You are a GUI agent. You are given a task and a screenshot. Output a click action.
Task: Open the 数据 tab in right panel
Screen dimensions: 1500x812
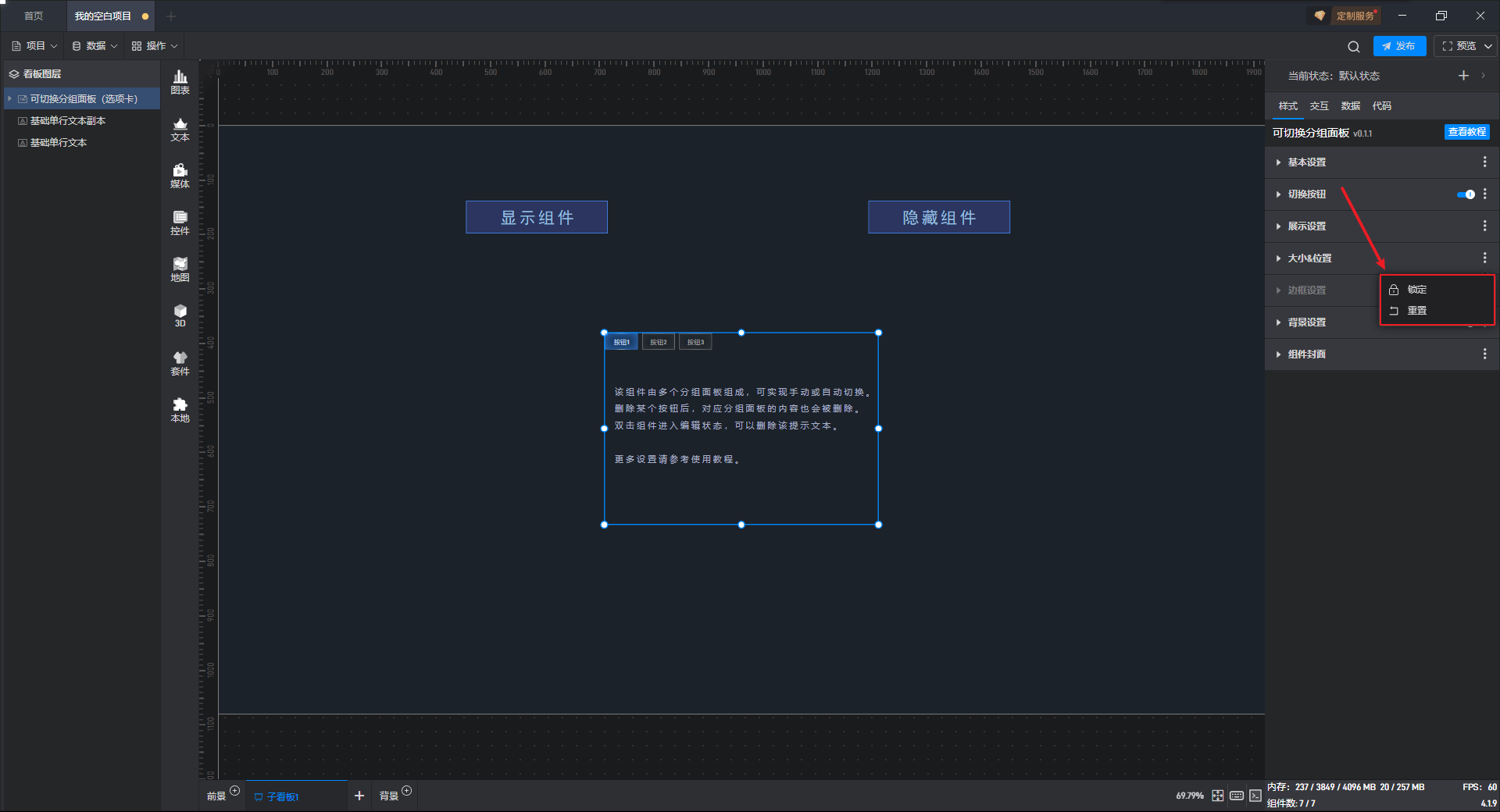tap(1350, 106)
